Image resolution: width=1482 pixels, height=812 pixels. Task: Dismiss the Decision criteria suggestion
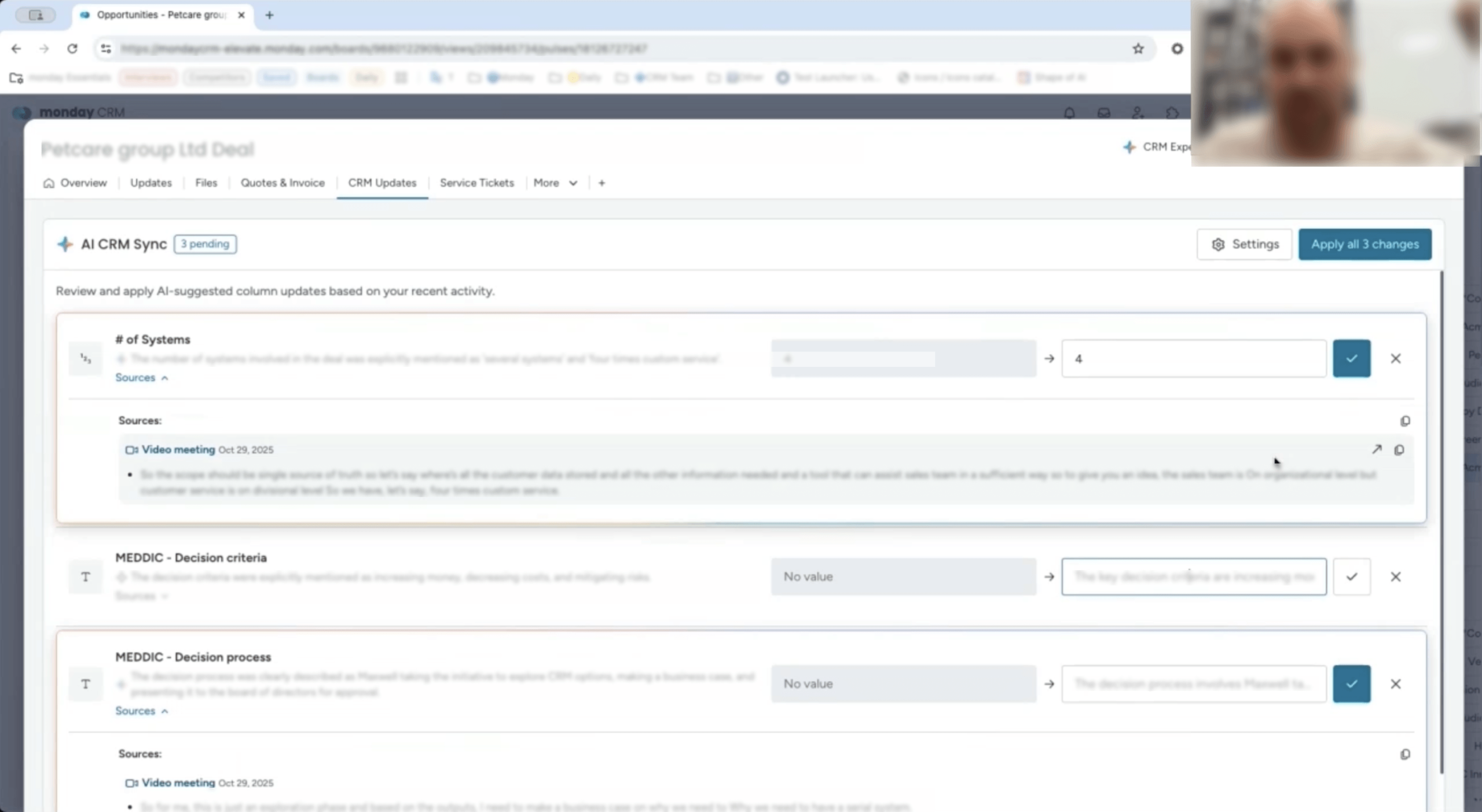[1395, 577]
